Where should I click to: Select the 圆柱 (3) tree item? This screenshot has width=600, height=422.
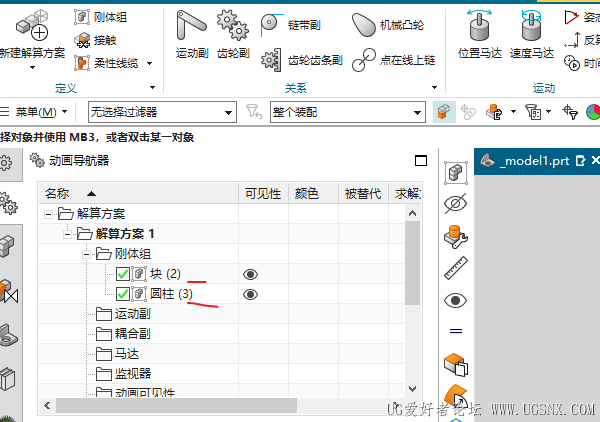(x=171, y=293)
